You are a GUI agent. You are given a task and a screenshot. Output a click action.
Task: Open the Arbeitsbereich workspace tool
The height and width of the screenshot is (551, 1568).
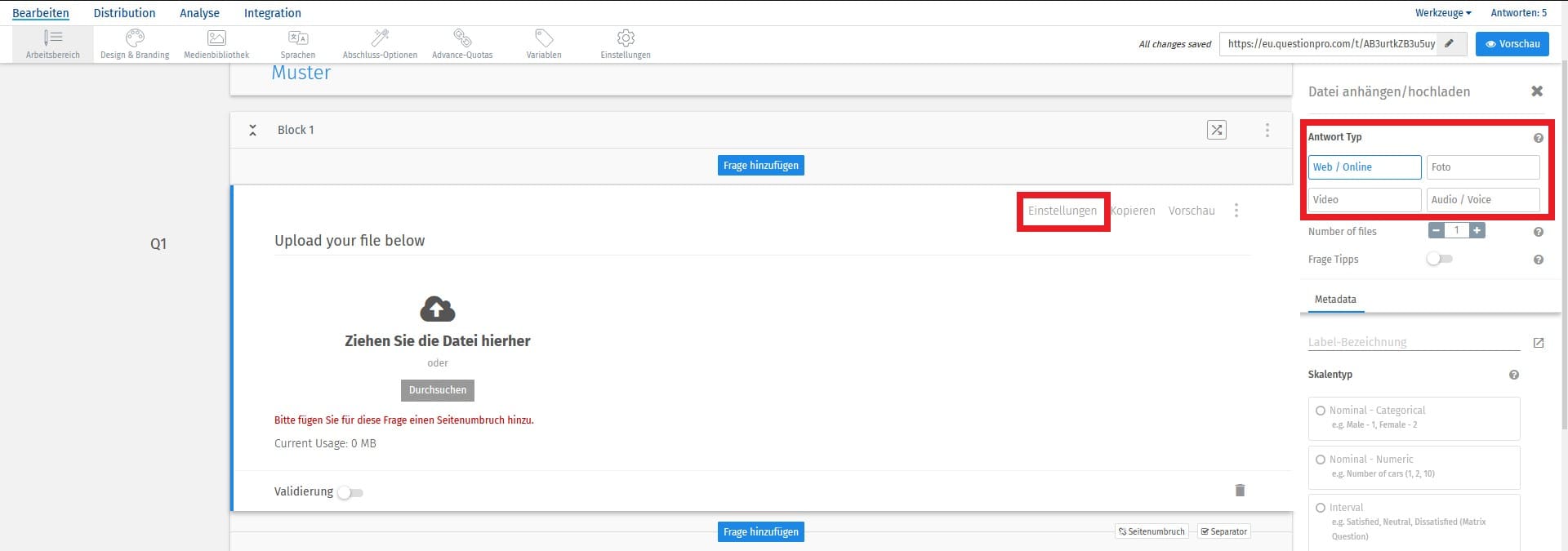pos(53,44)
